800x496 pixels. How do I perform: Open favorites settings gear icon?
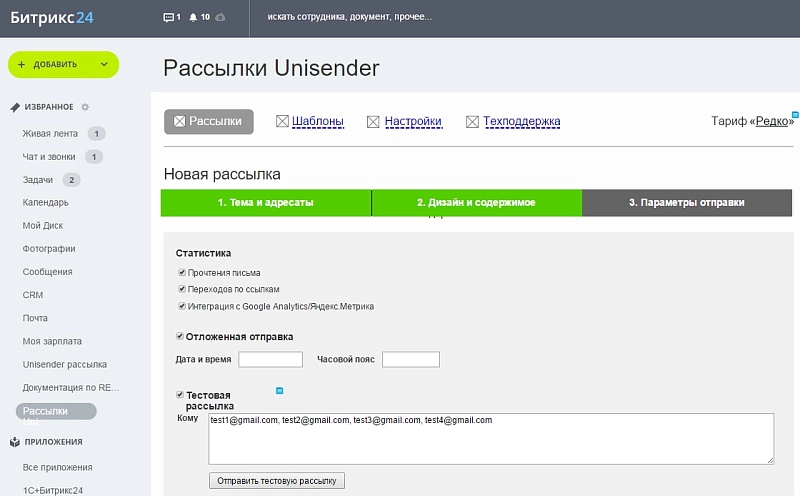85,107
